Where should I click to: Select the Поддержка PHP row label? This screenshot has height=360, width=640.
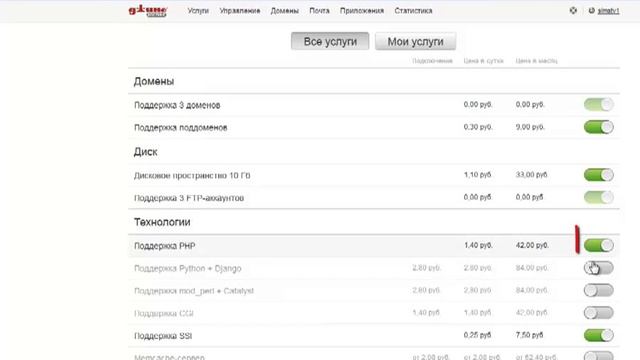click(x=164, y=246)
